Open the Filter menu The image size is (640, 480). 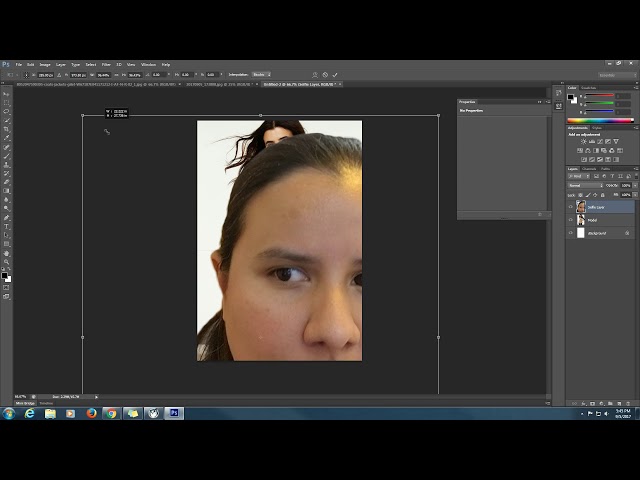[x=106, y=64]
